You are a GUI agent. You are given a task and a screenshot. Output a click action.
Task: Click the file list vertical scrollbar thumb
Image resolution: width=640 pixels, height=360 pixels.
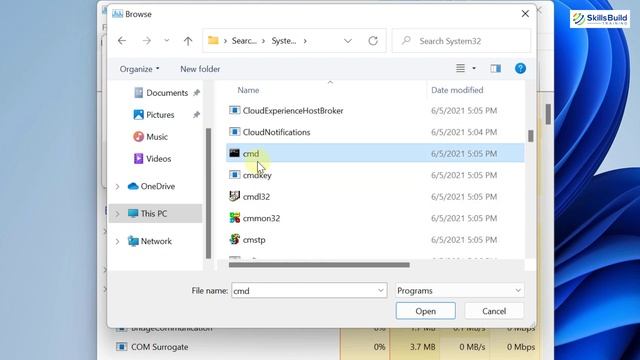pos(531,136)
